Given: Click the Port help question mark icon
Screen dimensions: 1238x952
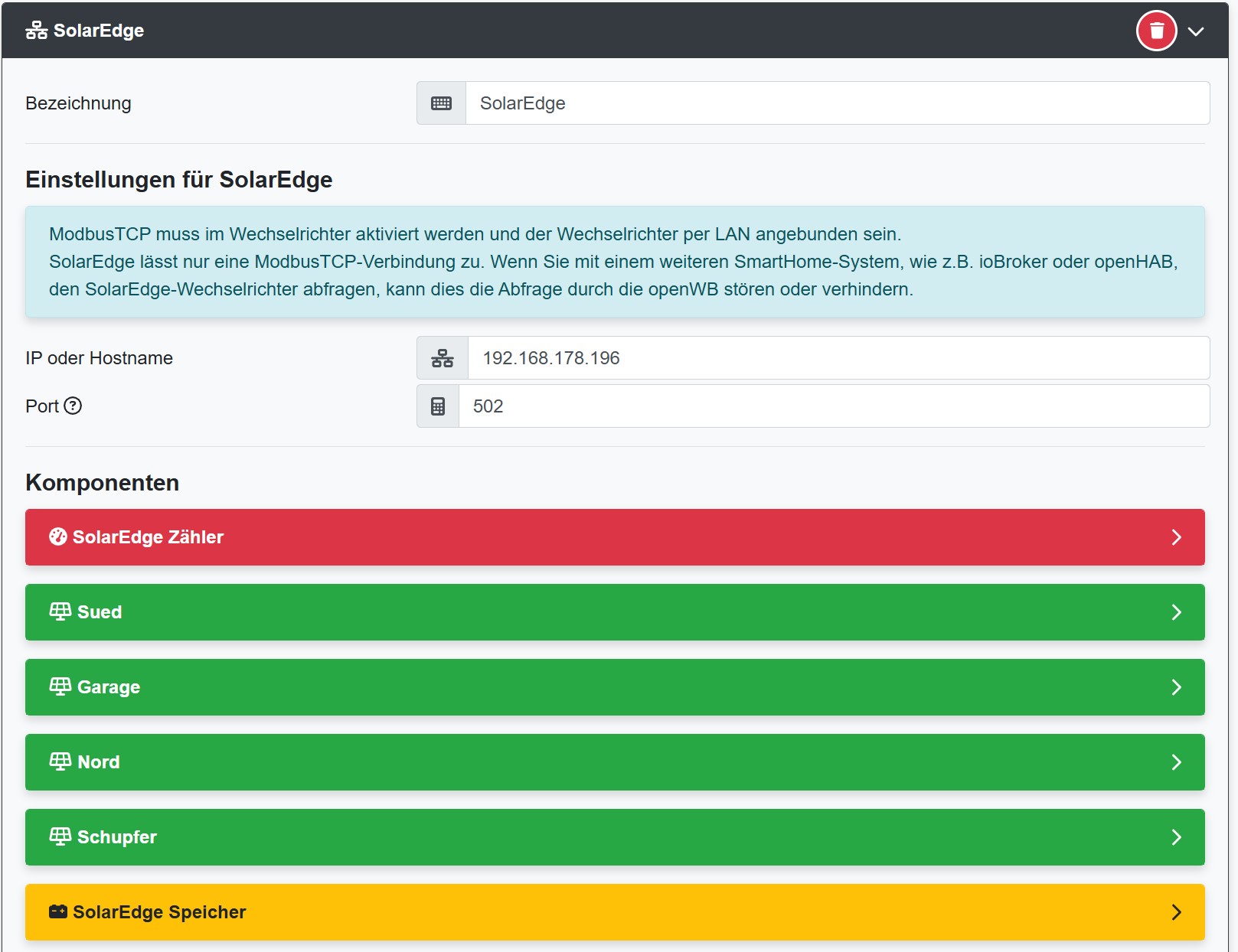Looking at the screenshot, I should [73, 406].
